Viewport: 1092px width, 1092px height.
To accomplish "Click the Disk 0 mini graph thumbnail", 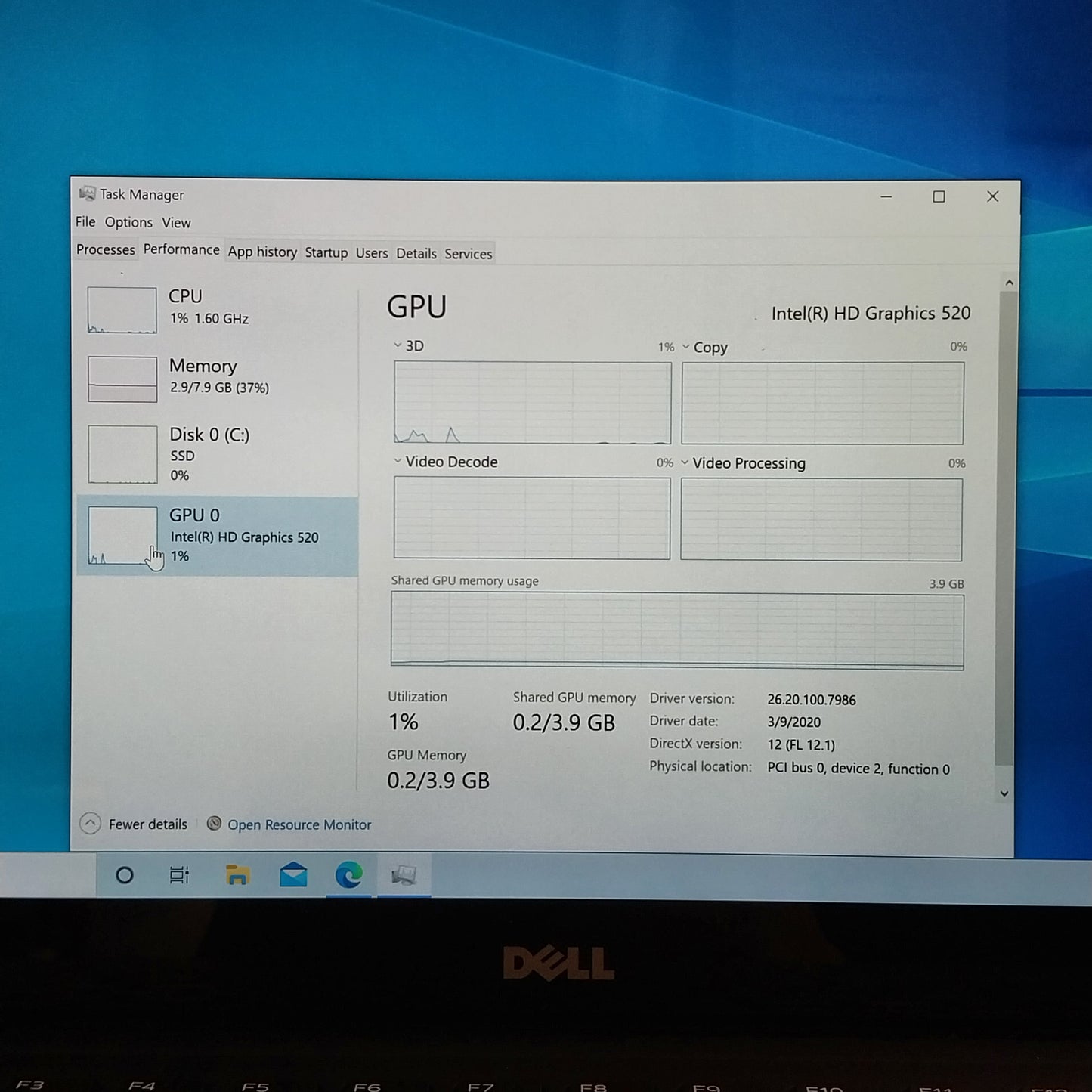I will [122, 454].
